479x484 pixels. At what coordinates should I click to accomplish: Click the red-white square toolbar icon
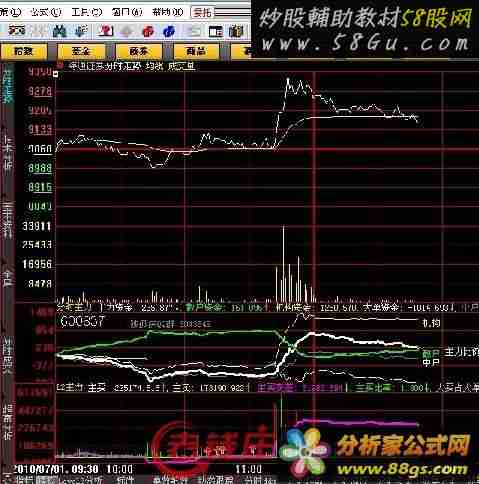[105, 32]
